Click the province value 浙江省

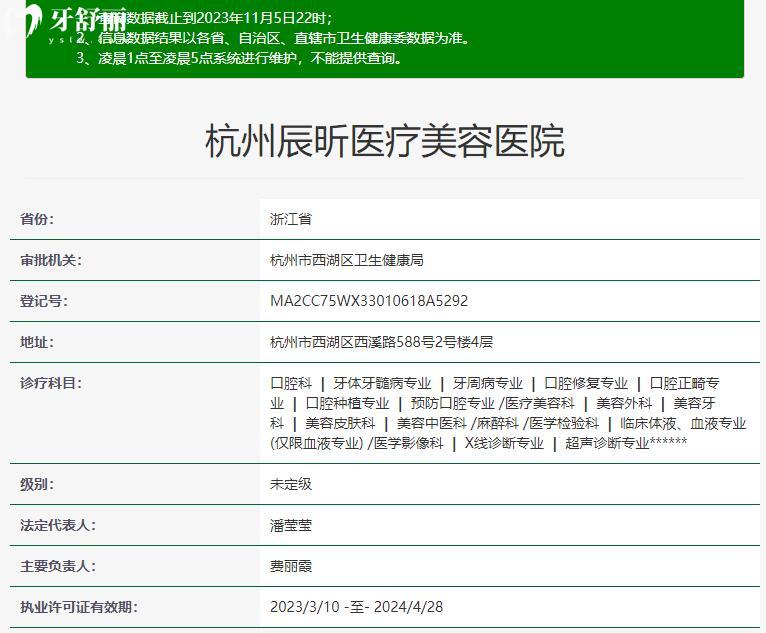291,219
